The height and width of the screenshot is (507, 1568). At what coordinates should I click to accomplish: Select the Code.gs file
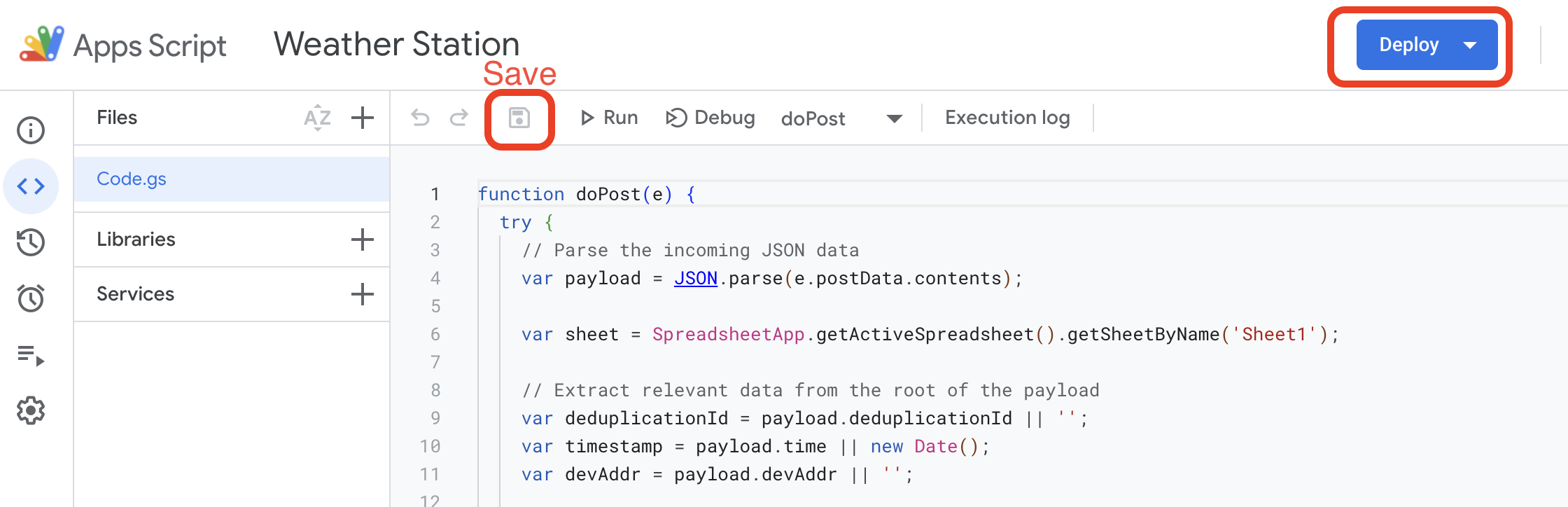click(x=132, y=179)
